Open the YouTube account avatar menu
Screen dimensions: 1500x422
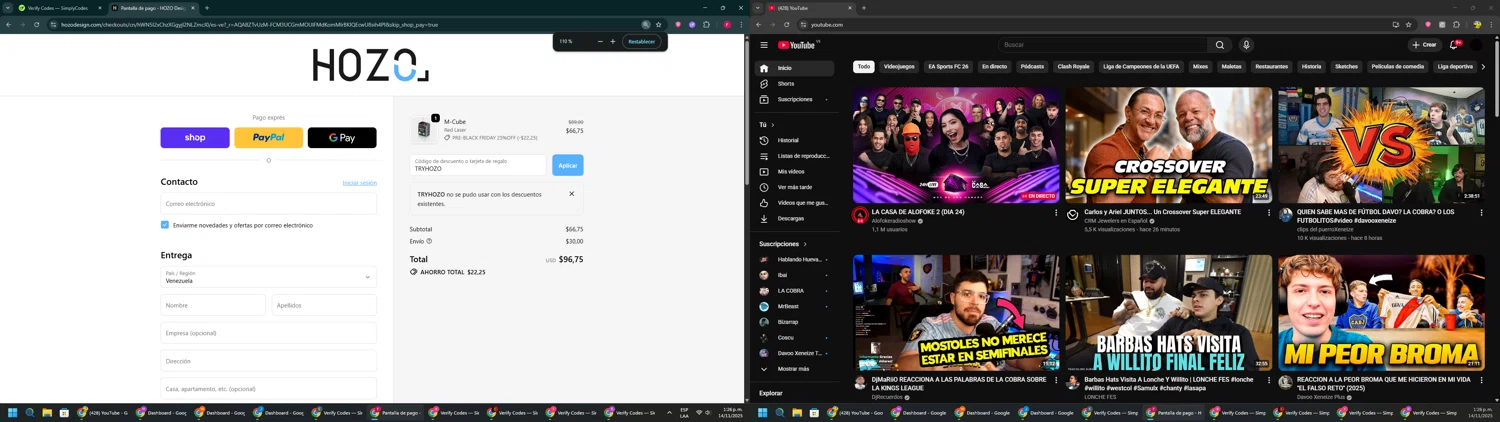click(1477, 45)
